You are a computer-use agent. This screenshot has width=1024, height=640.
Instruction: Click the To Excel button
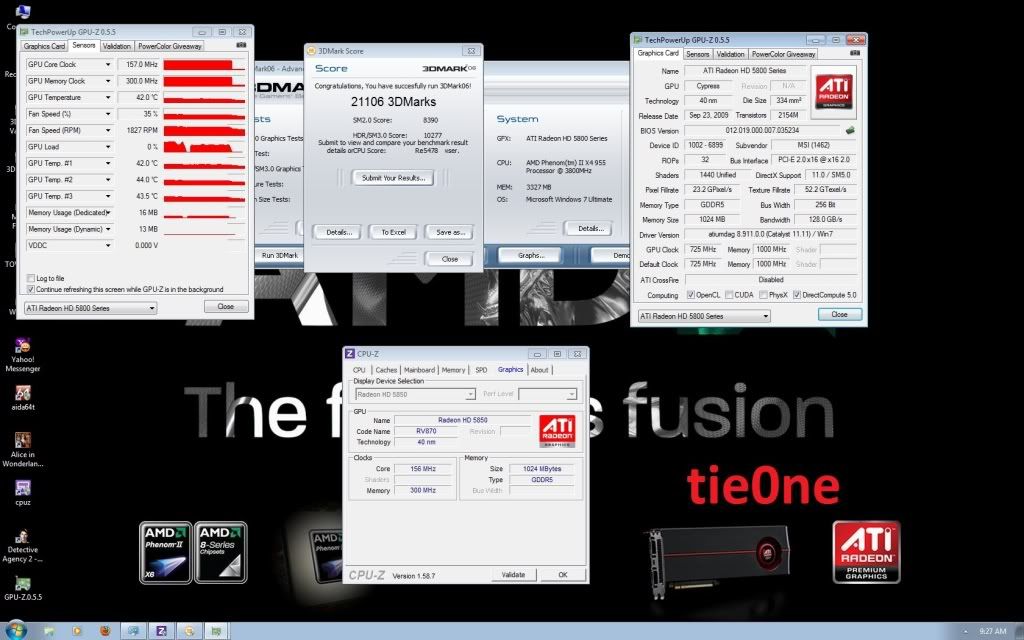click(393, 232)
